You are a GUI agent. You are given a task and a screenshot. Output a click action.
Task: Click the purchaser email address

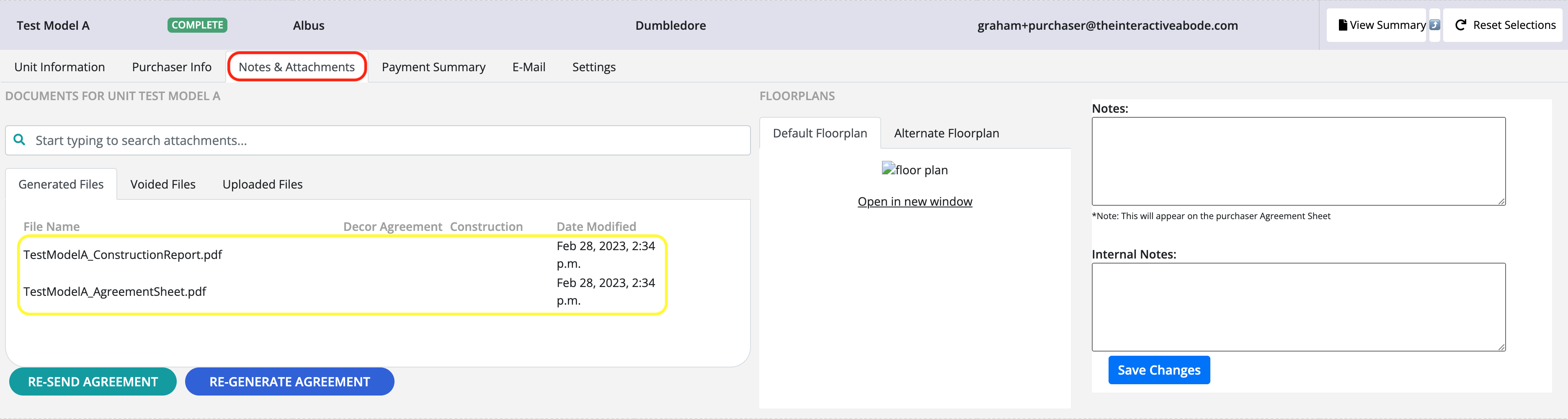point(1107,25)
